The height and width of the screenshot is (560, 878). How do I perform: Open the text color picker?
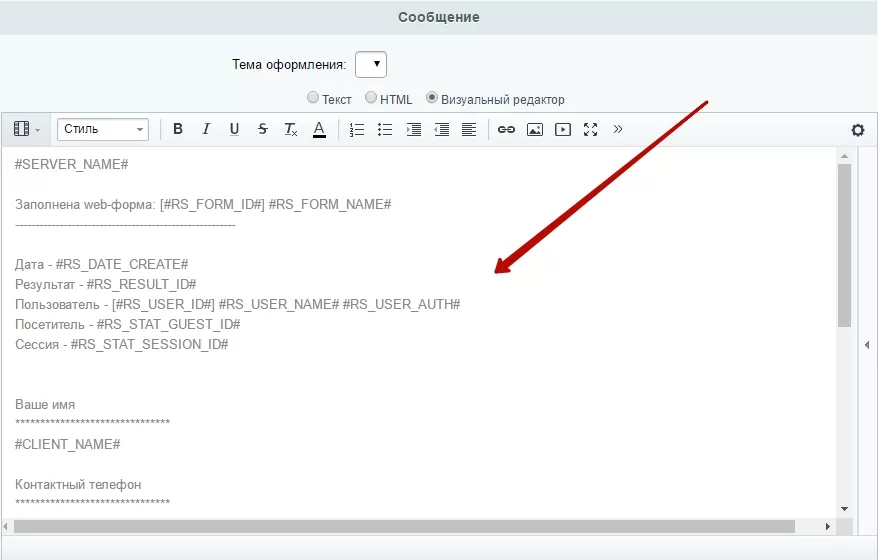[319, 129]
